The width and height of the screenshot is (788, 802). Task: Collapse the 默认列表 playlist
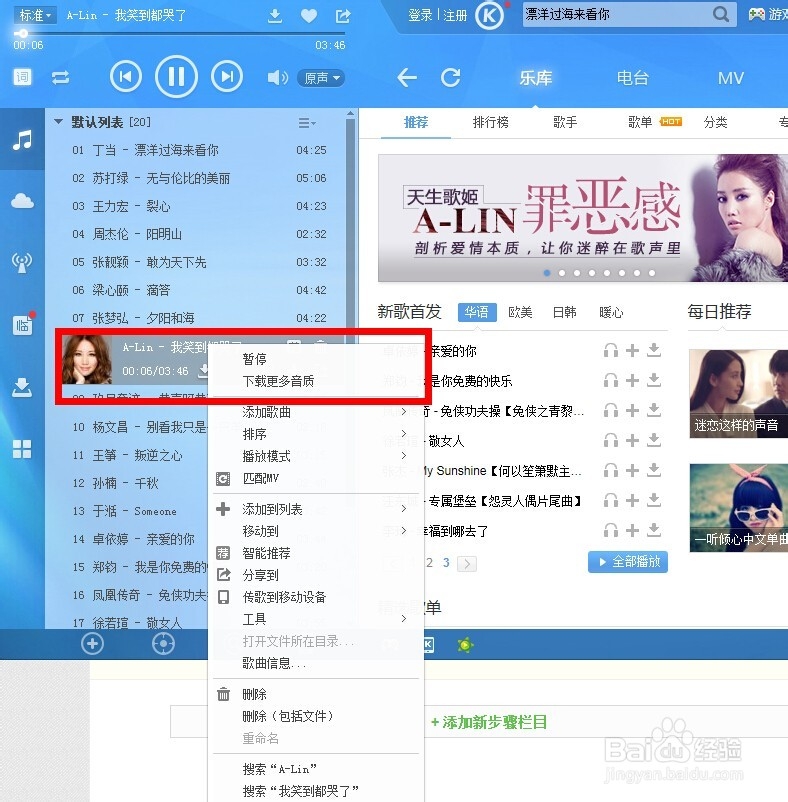58,122
